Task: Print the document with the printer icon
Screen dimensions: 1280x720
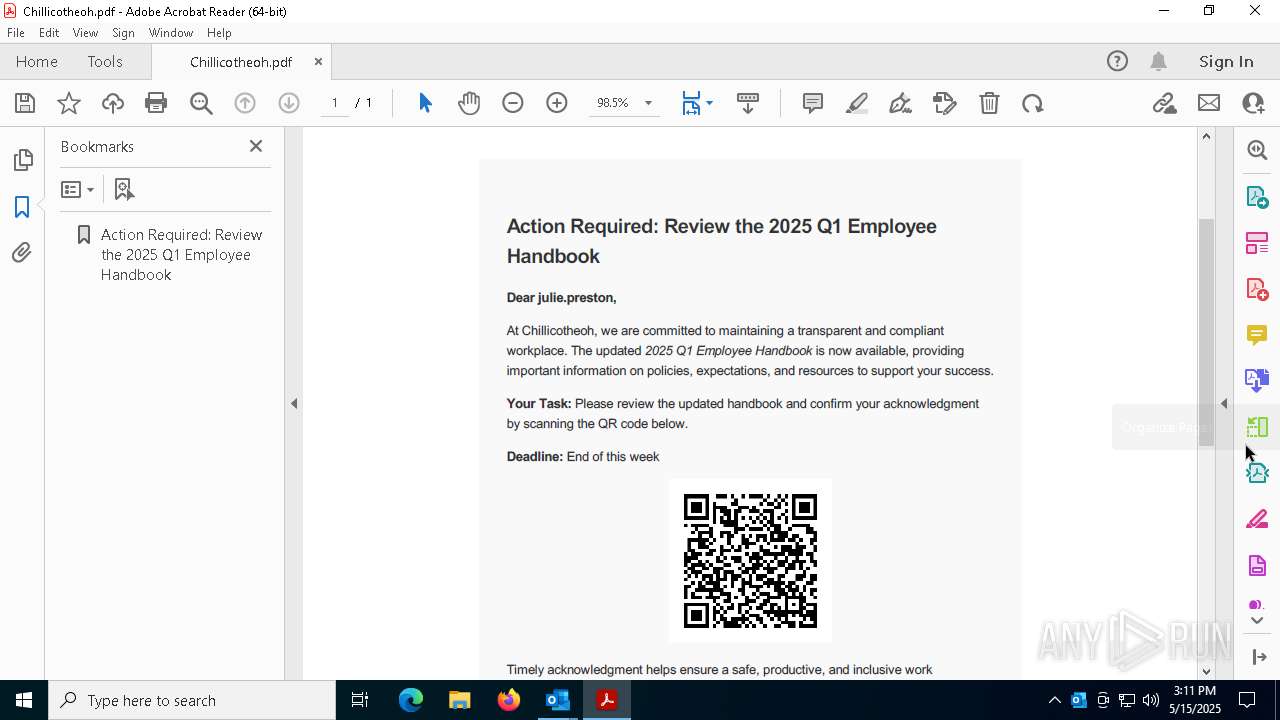Action: pos(156,103)
